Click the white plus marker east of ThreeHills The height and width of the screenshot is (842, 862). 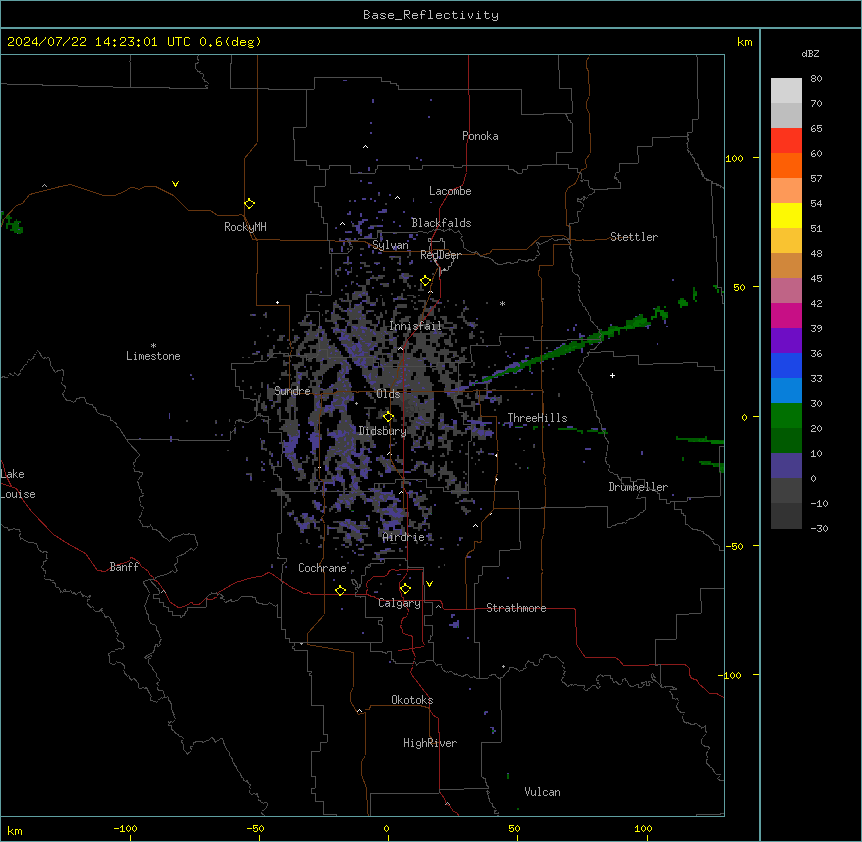pyautogui.click(x=612, y=375)
